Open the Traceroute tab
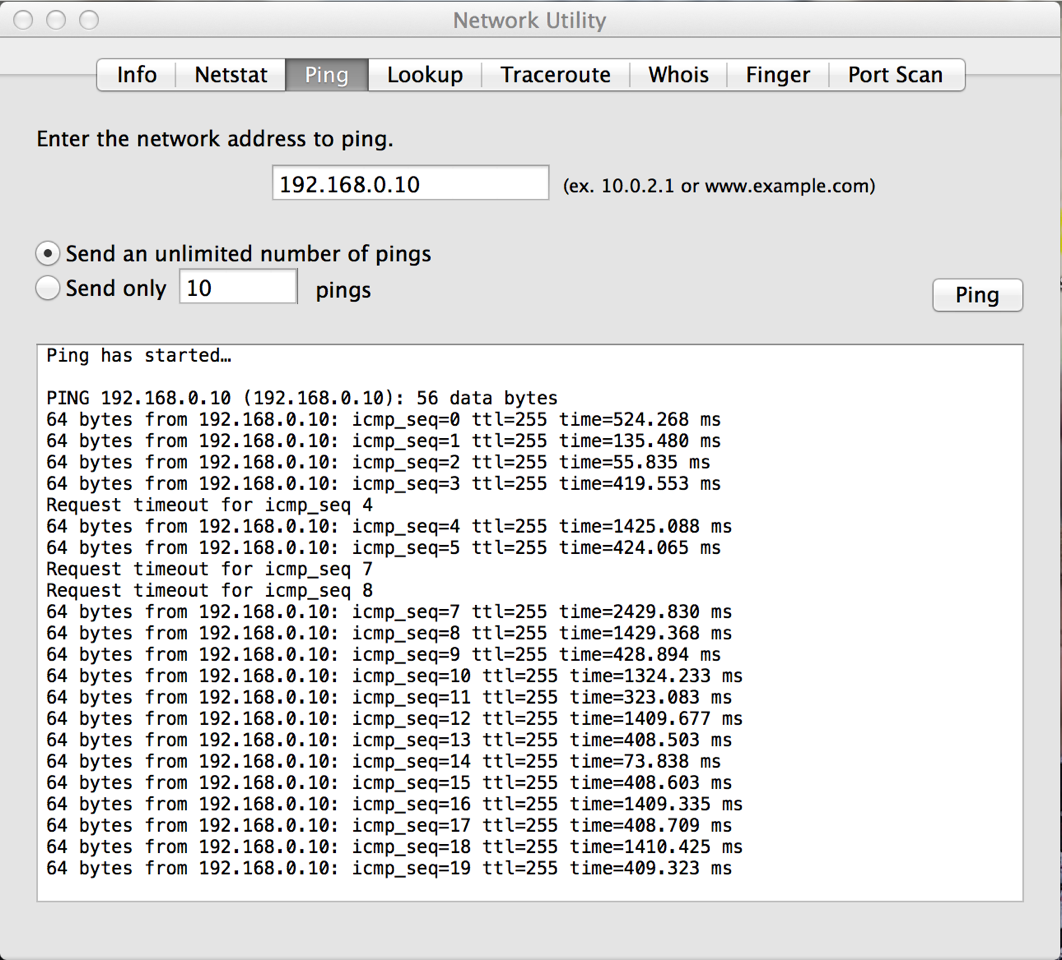 (x=555, y=75)
